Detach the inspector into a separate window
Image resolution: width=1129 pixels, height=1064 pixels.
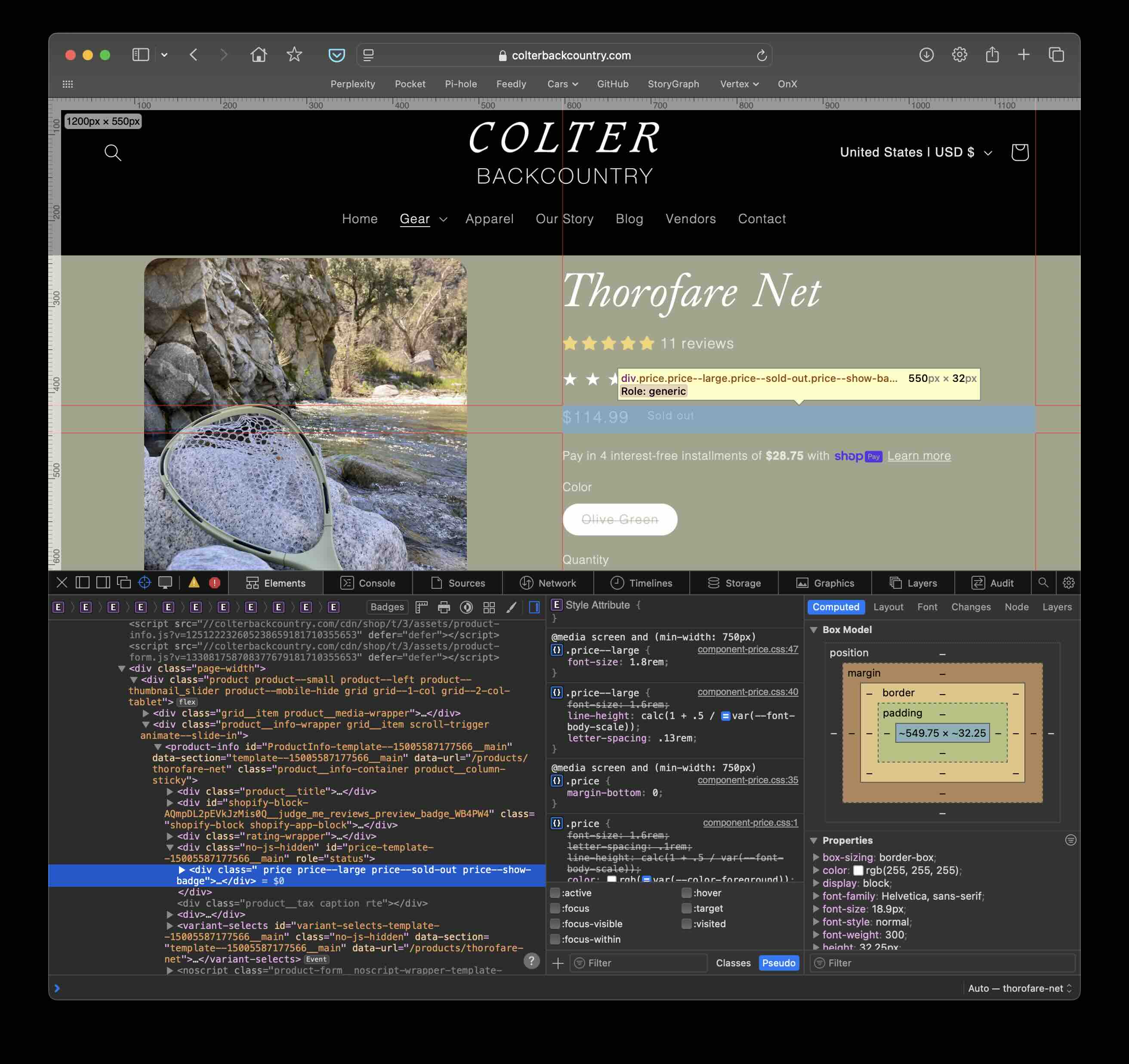pyautogui.click(x=124, y=582)
